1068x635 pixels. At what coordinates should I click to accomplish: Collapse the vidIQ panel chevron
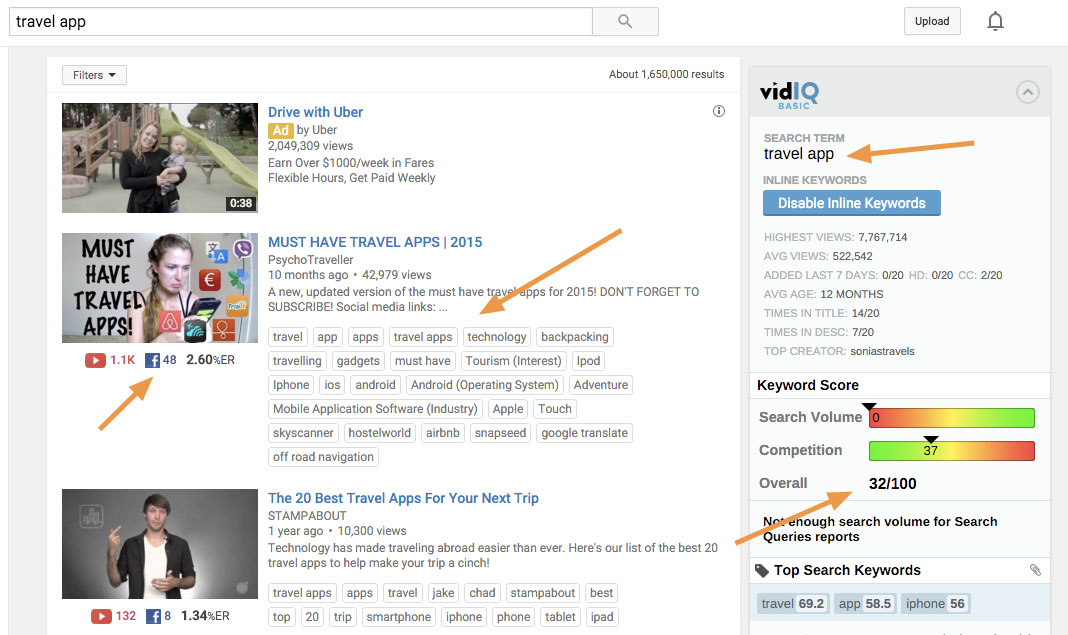pyautogui.click(x=1028, y=92)
